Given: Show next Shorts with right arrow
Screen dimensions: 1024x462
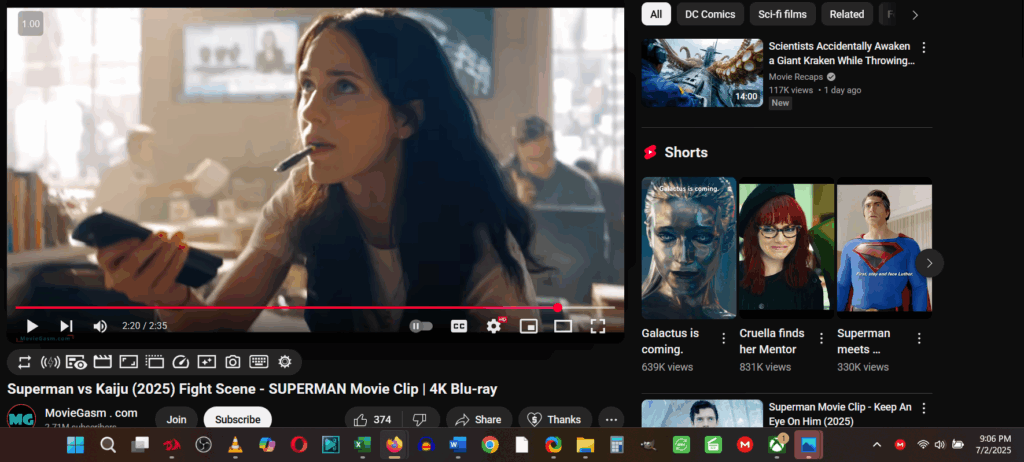Looking at the screenshot, I should 929,263.
